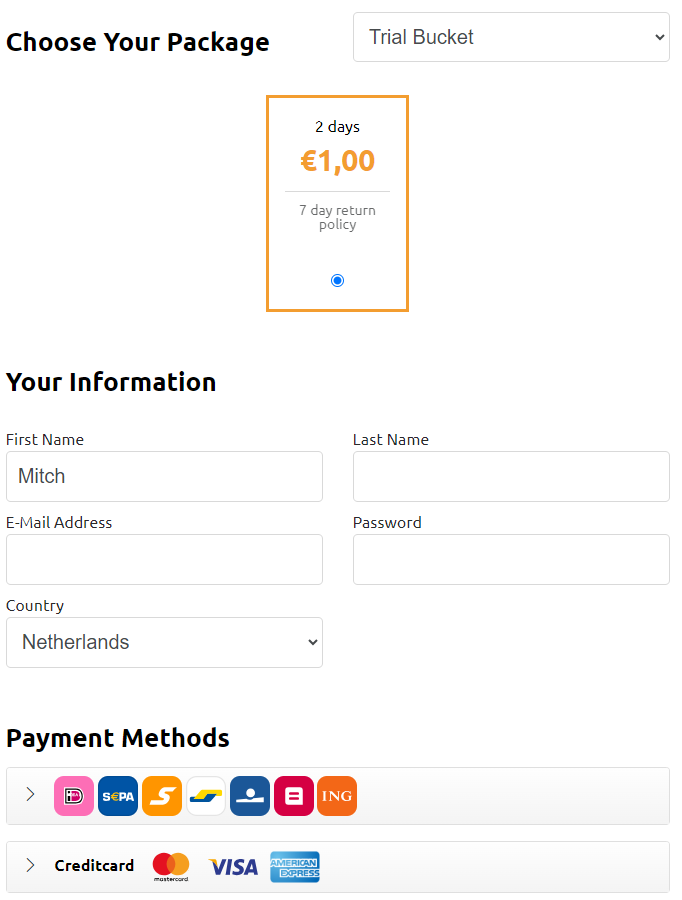Click the Last Name input field

511,476
